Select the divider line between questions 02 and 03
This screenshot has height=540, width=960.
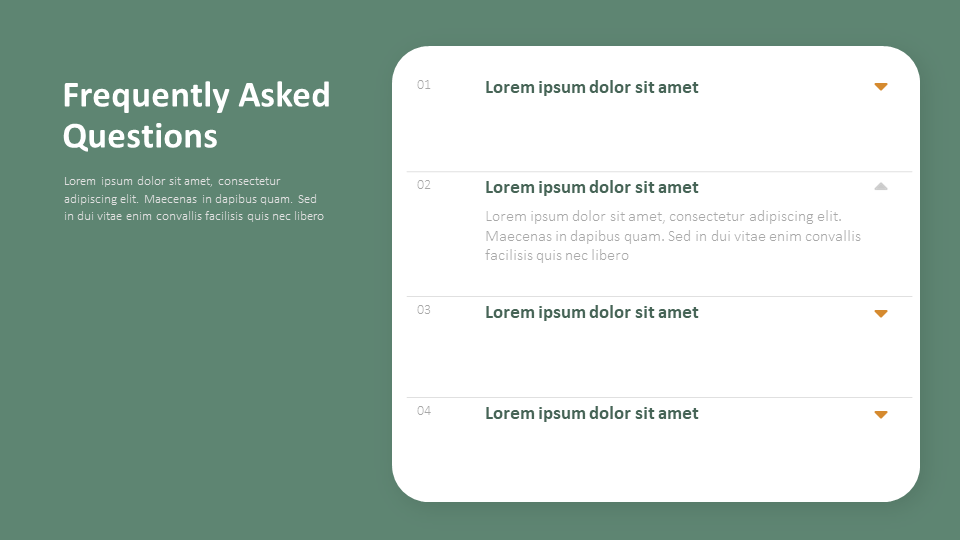click(x=659, y=296)
